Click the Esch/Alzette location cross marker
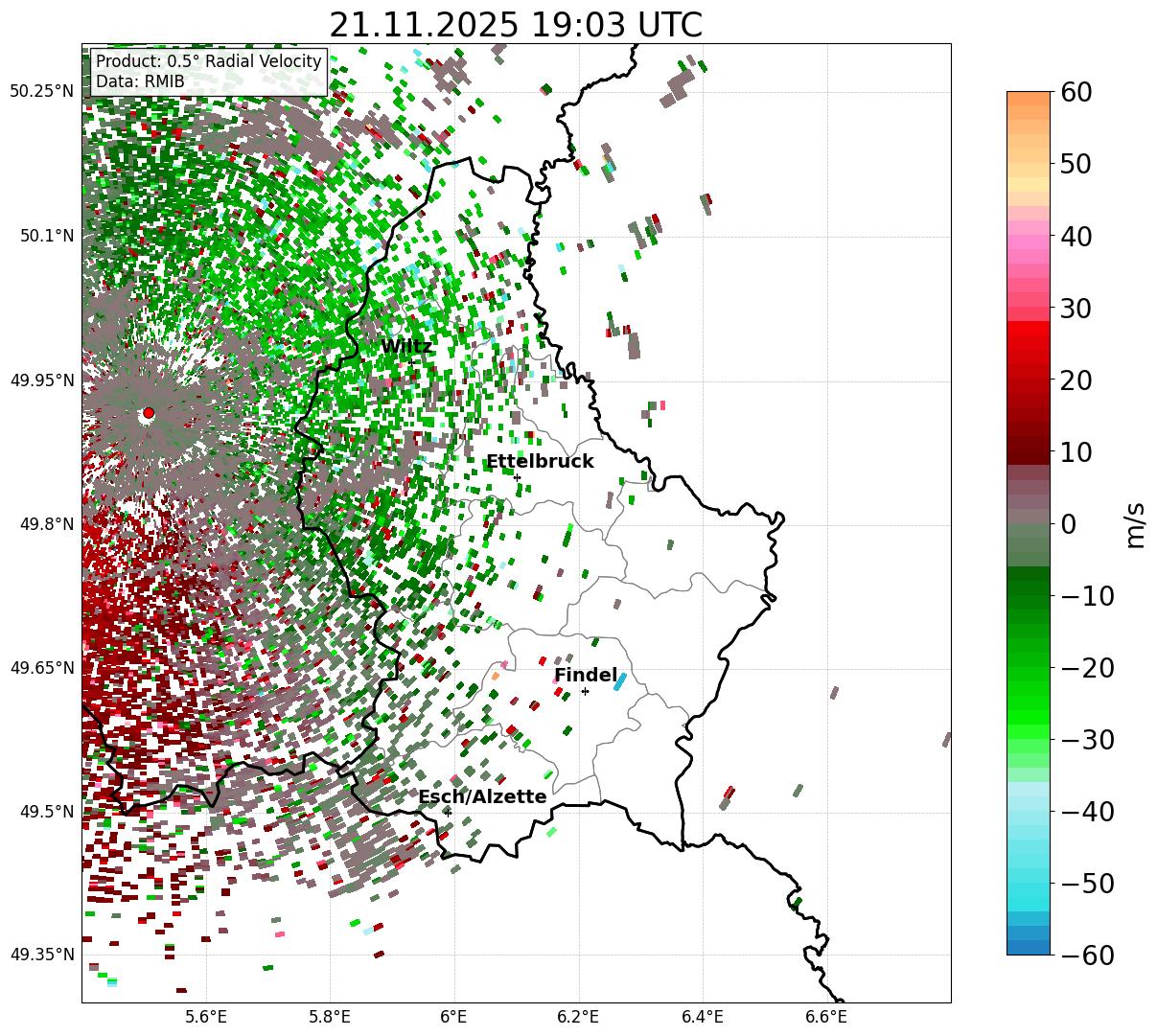1157x1036 pixels. [448, 812]
